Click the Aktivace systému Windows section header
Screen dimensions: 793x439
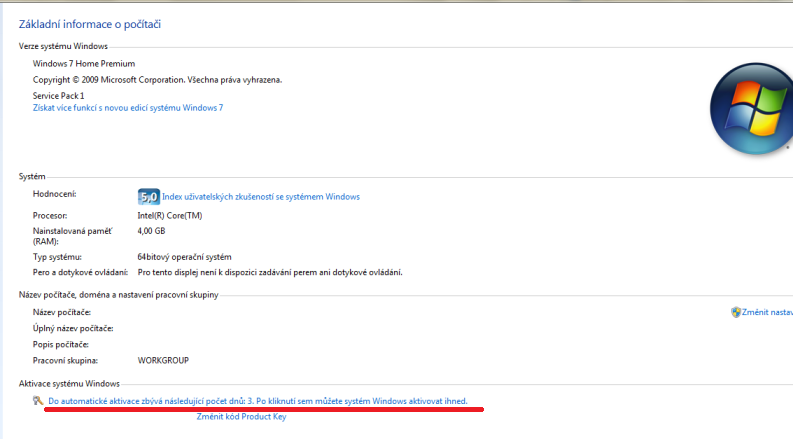[x=69, y=384]
